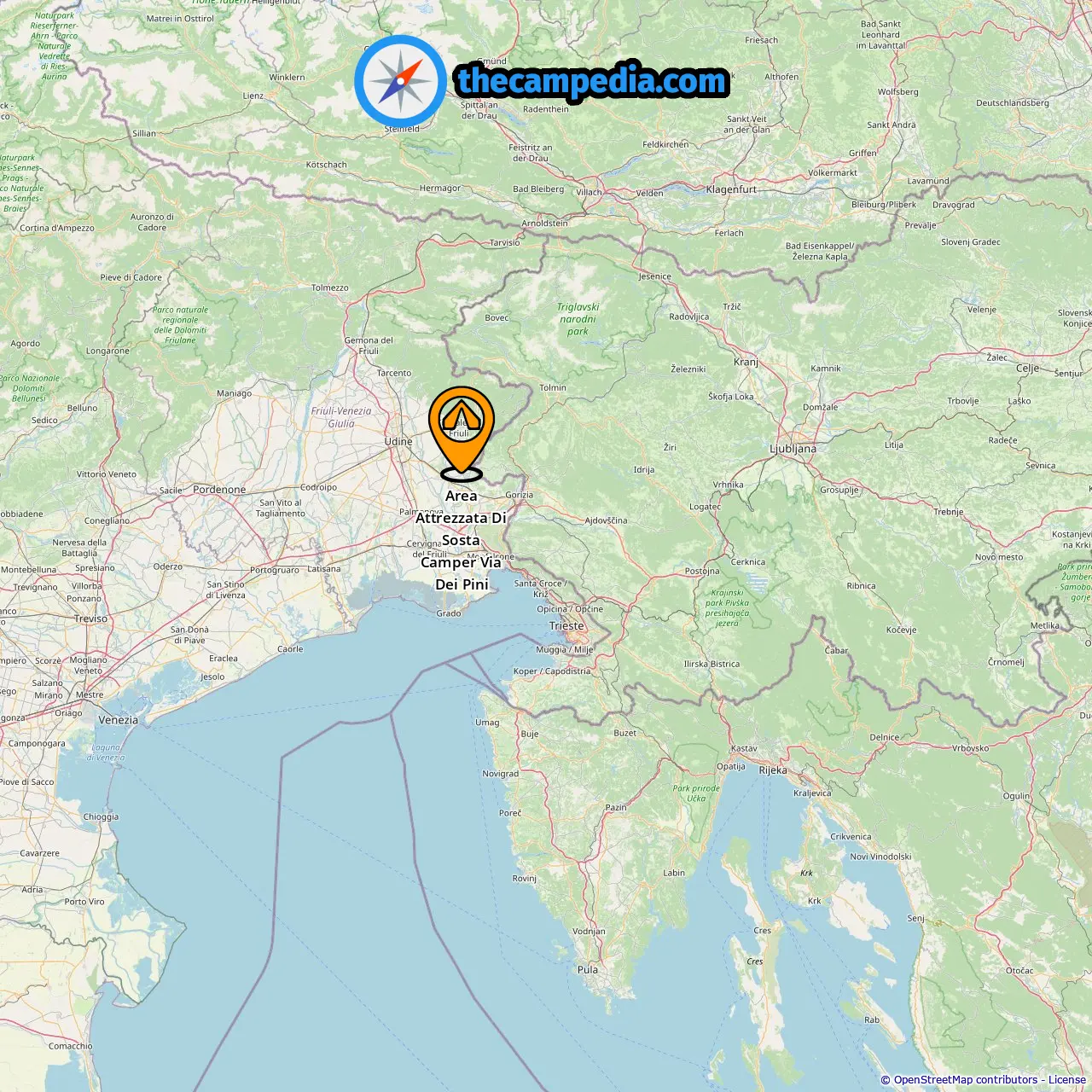
Task: Click the Pula city label
Action: point(588,969)
